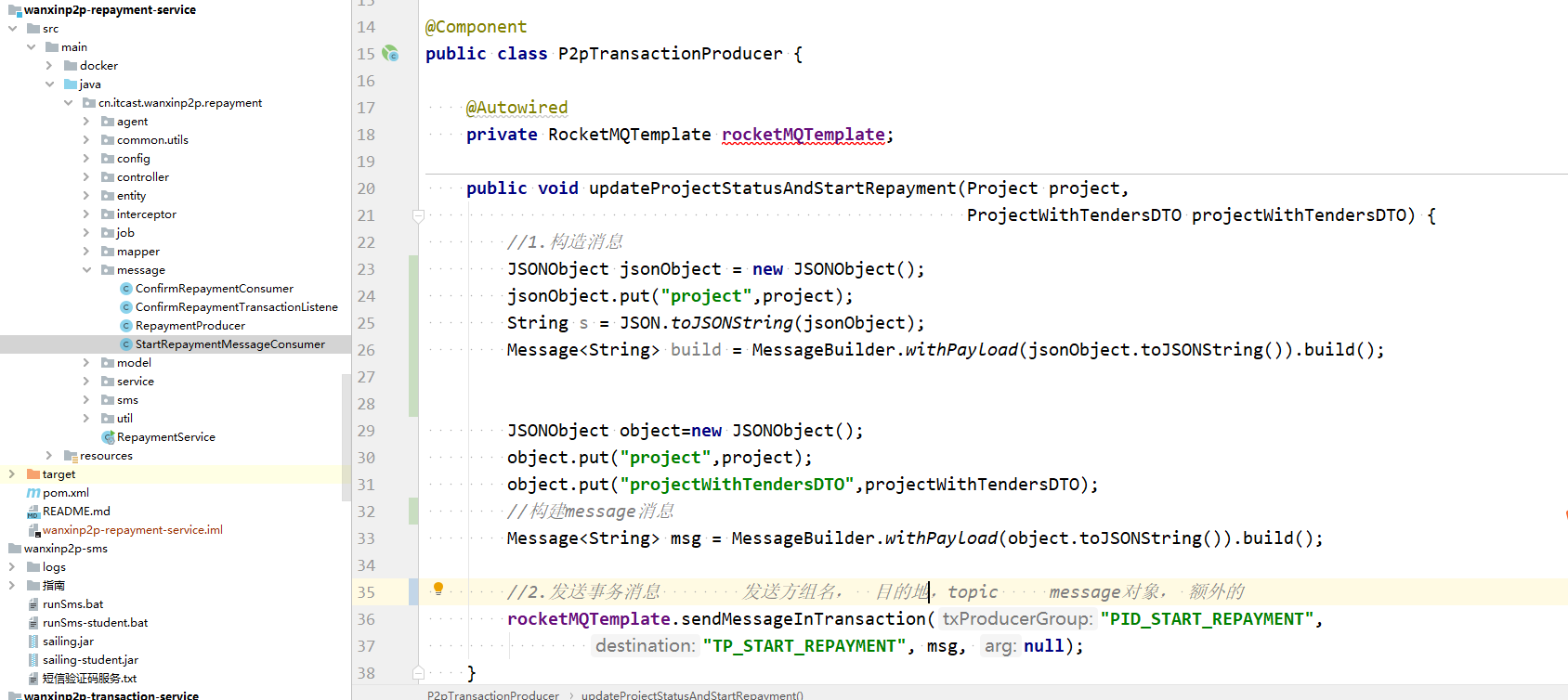Open the runSms-student.bat file
The width and height of the screenshot is (1568, 700).
pyautogui.click(x=95, y=623)
